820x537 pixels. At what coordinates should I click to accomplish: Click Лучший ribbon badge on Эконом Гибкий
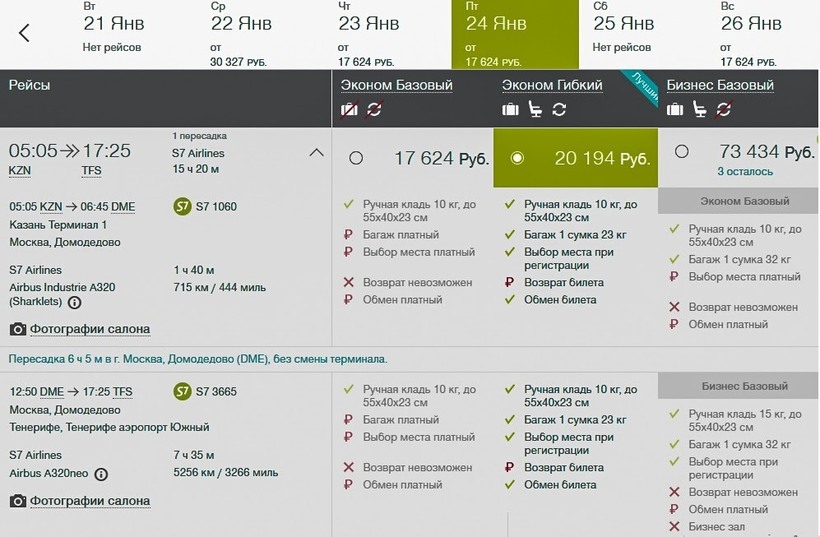(x=642, y=86)
